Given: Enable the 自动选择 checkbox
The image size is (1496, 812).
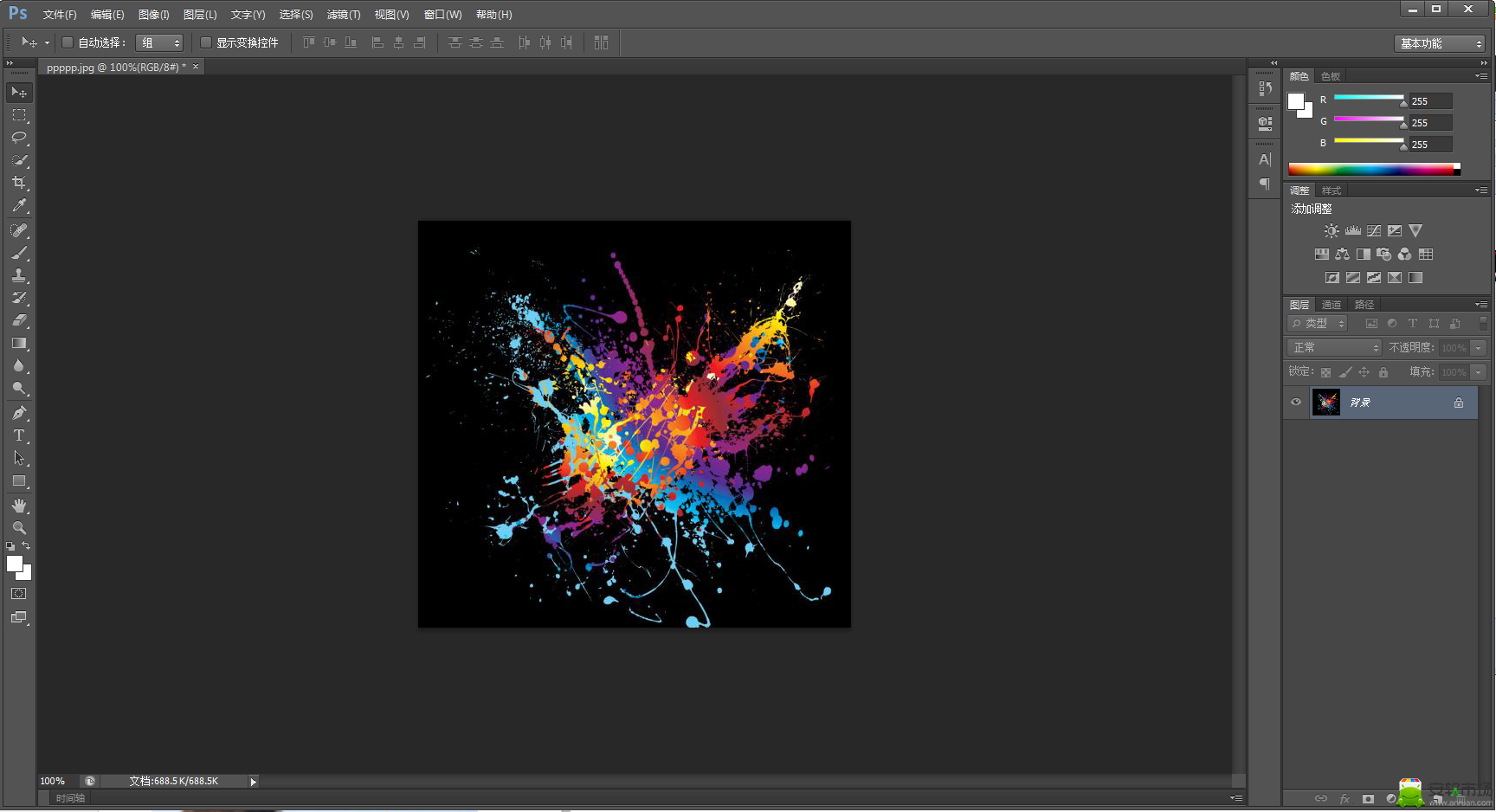Looking at the screenshot, I should coord(68,42).
